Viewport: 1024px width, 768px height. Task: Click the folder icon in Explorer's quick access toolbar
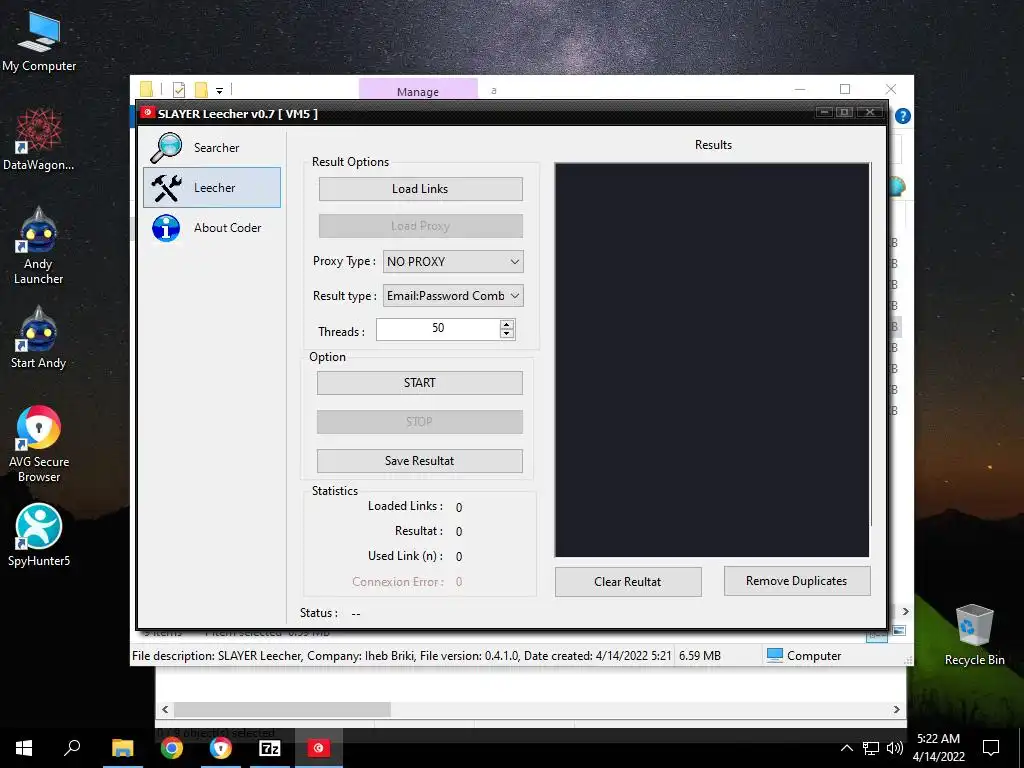(x=146, y=89)
